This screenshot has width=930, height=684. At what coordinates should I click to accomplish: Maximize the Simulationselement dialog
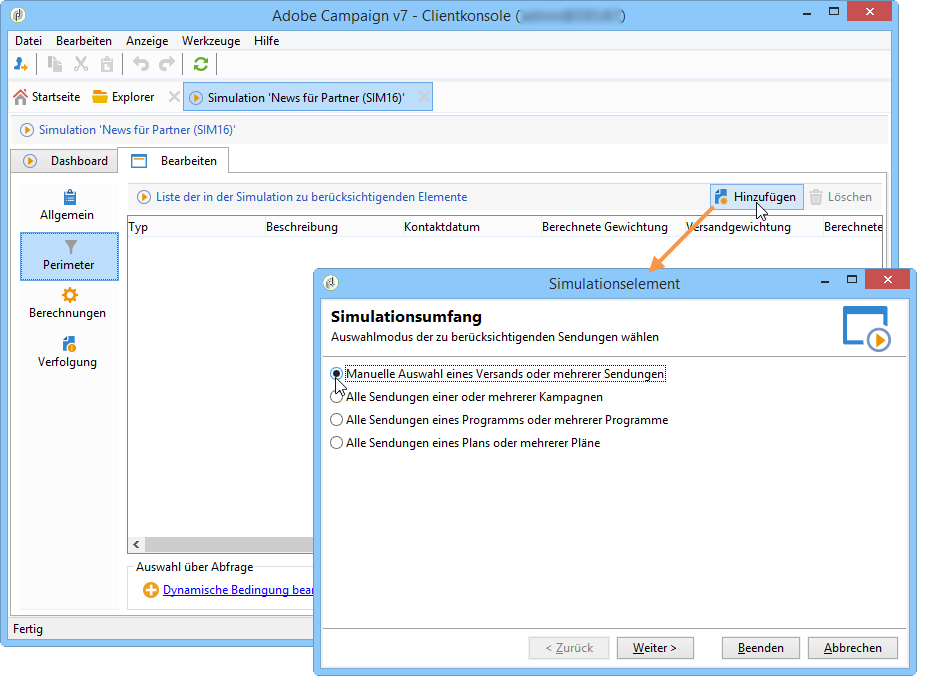[852, 279]
